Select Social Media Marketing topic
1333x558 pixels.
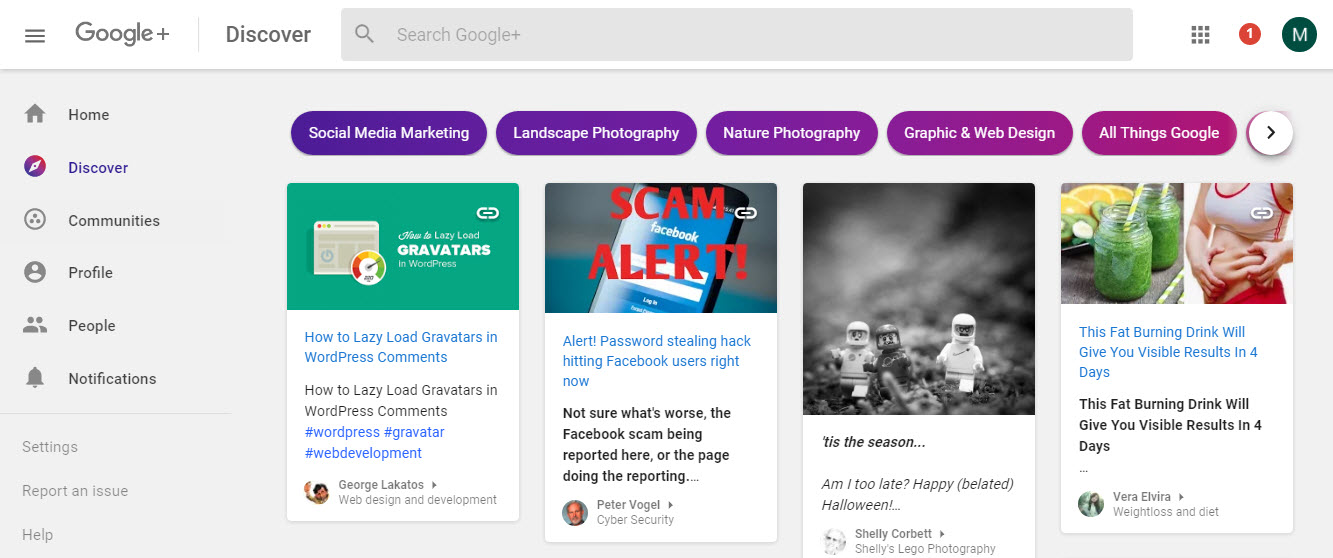[389, 132]
